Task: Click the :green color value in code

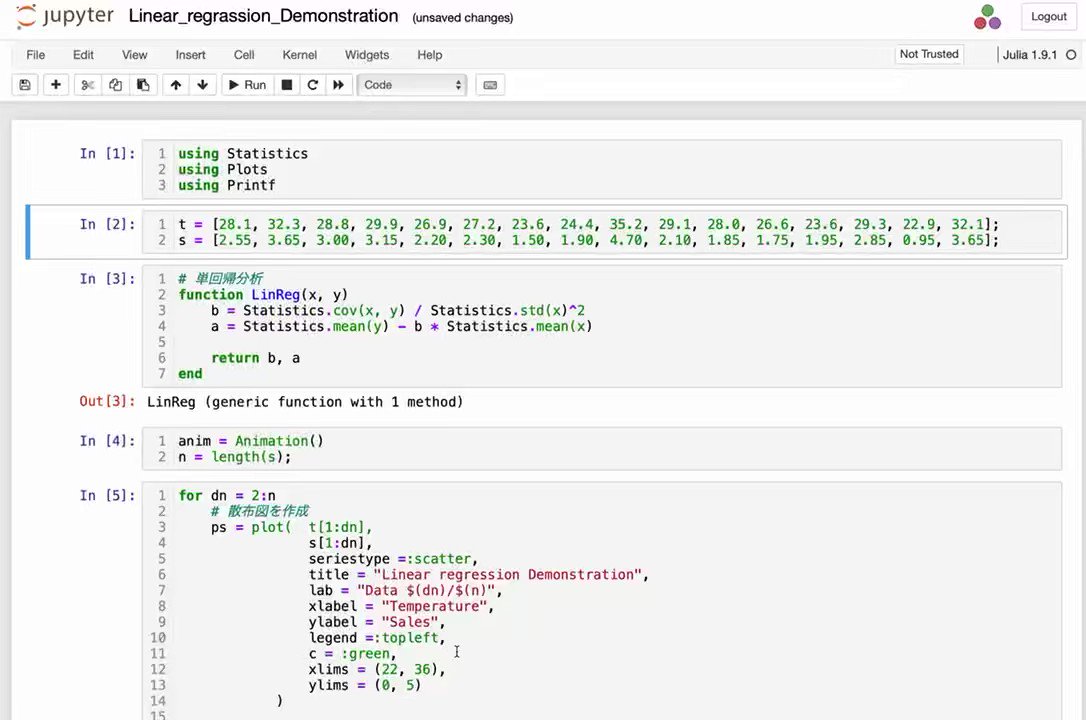Action: [366, 654]
